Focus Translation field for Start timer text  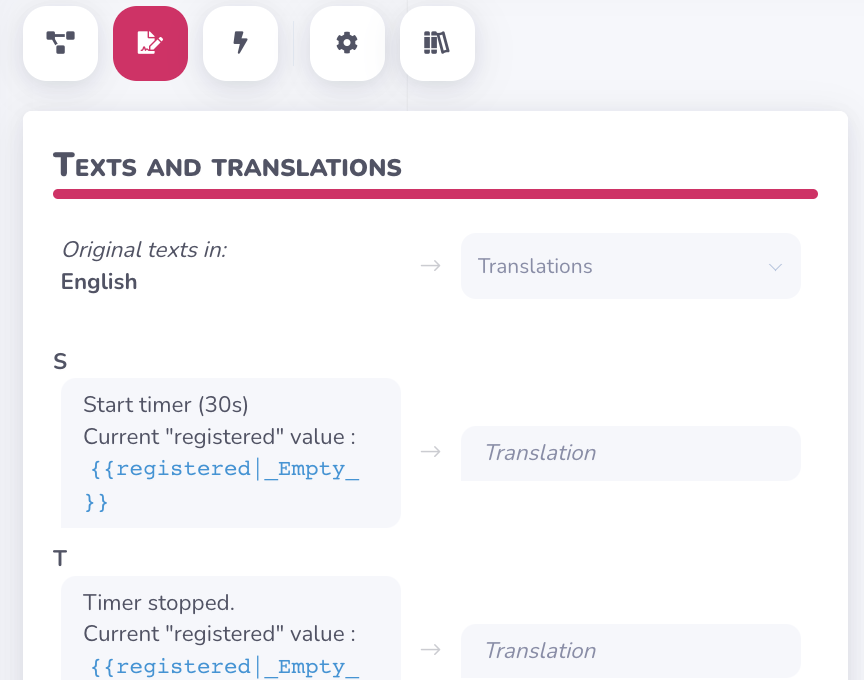(x=630, y=453)
